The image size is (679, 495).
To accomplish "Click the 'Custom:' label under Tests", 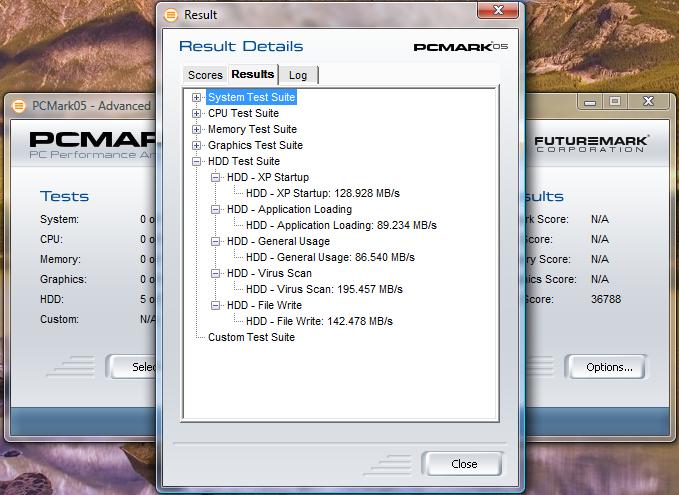I will coord(59,319).
